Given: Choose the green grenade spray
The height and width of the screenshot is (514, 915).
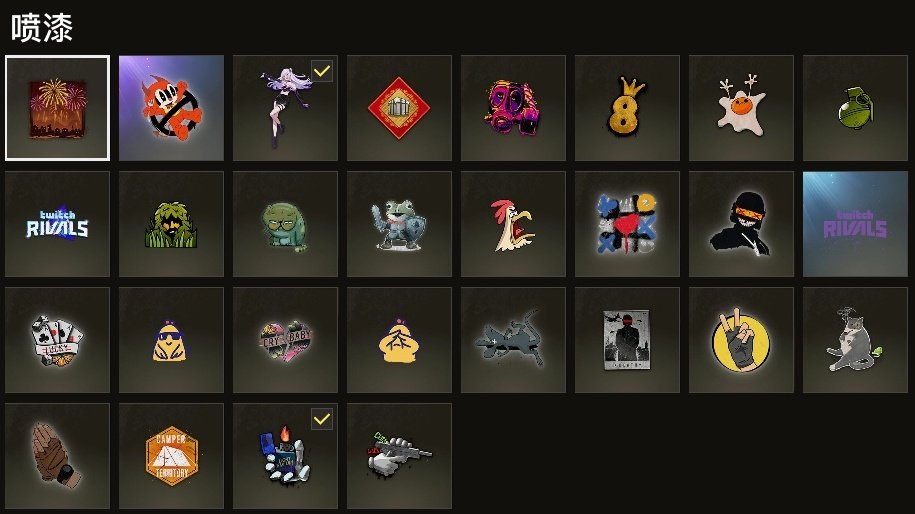Looking at the screenshot, I should click(855, 108).
